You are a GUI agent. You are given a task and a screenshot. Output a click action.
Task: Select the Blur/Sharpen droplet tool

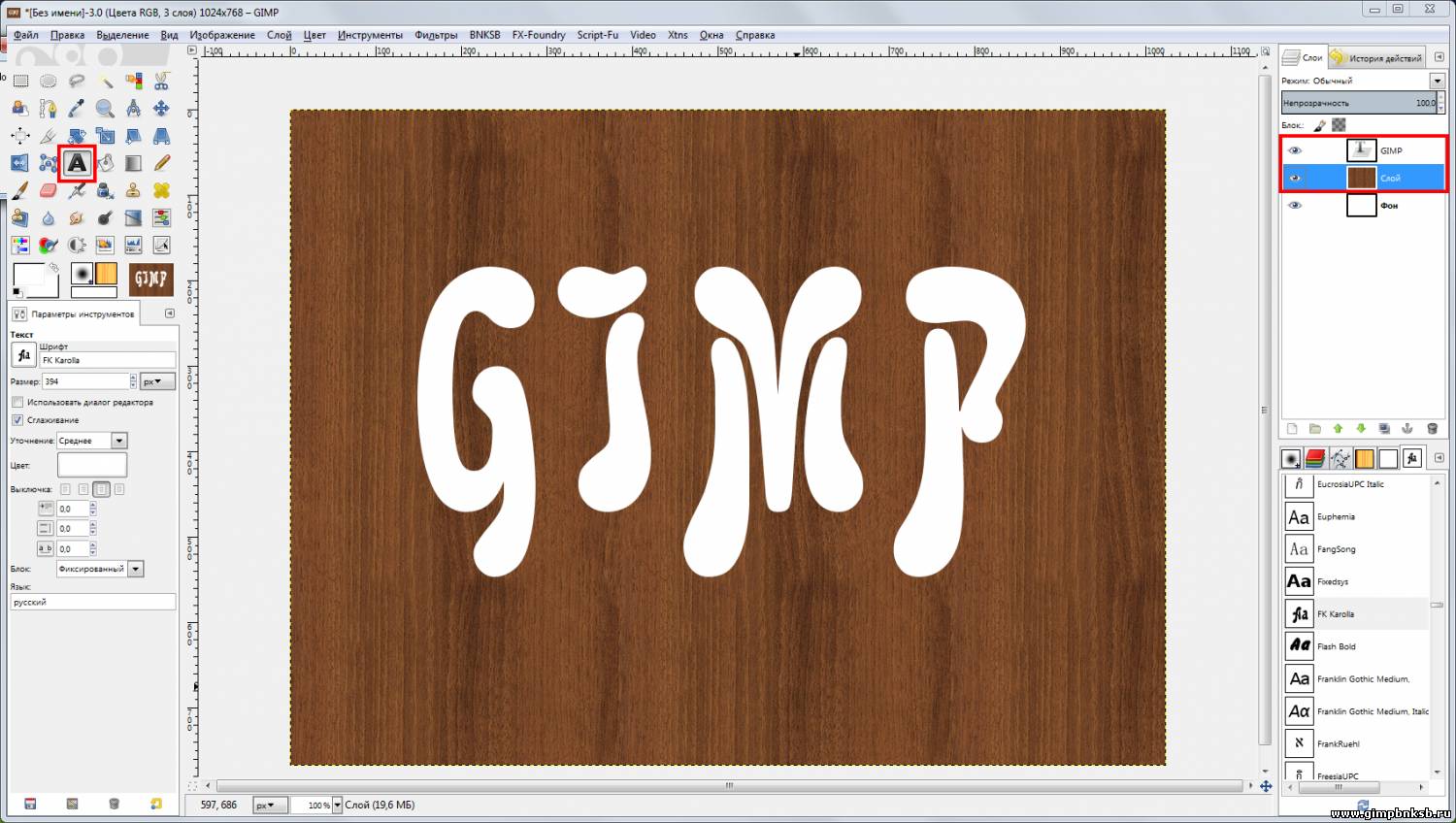[x=49, y=218]
